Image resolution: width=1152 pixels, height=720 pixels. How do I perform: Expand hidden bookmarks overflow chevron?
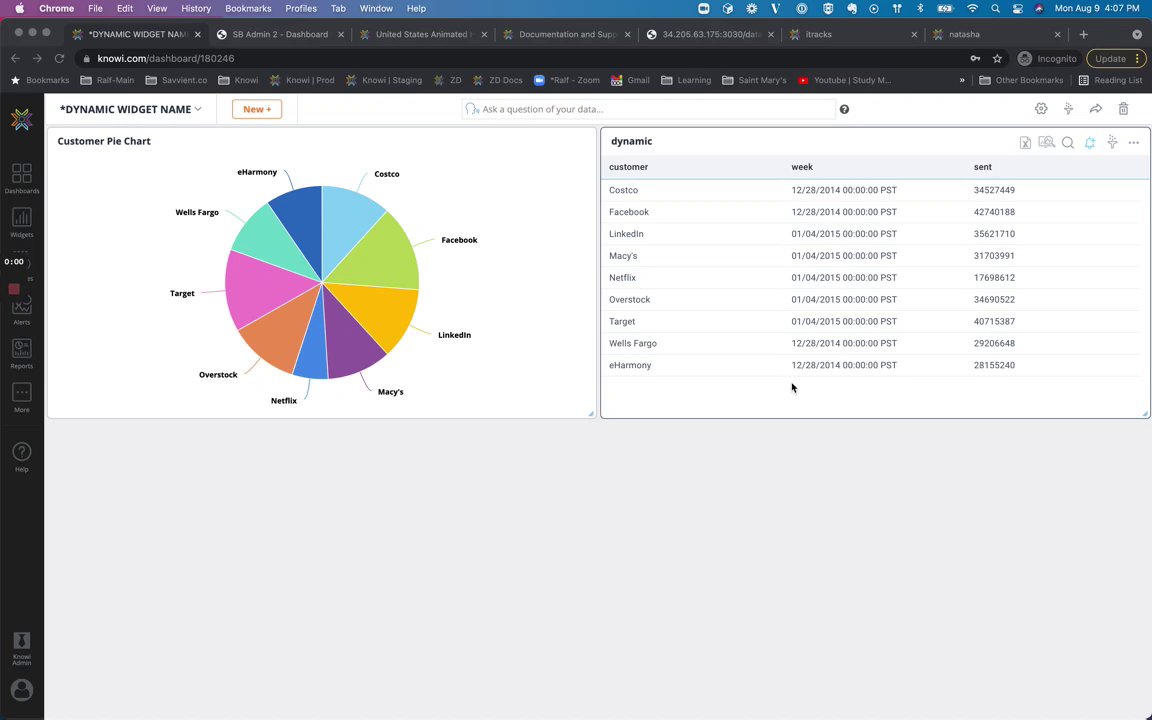click(962, 80)
